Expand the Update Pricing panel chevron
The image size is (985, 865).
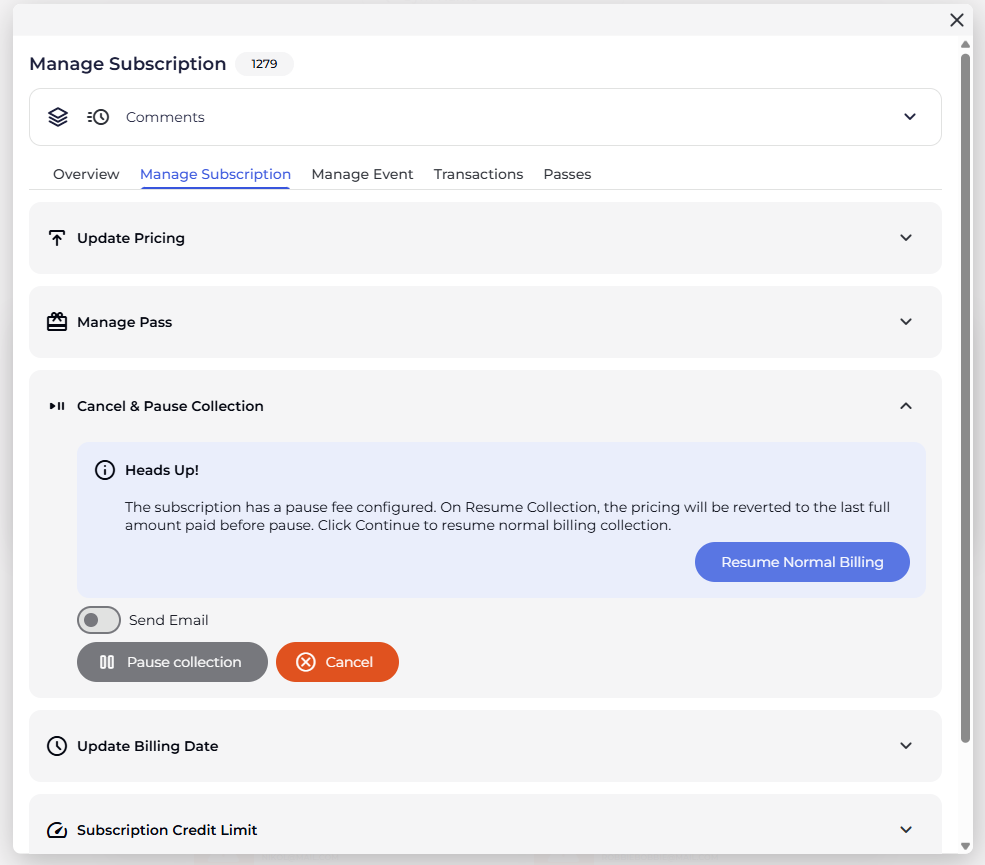tap(906, 238)
